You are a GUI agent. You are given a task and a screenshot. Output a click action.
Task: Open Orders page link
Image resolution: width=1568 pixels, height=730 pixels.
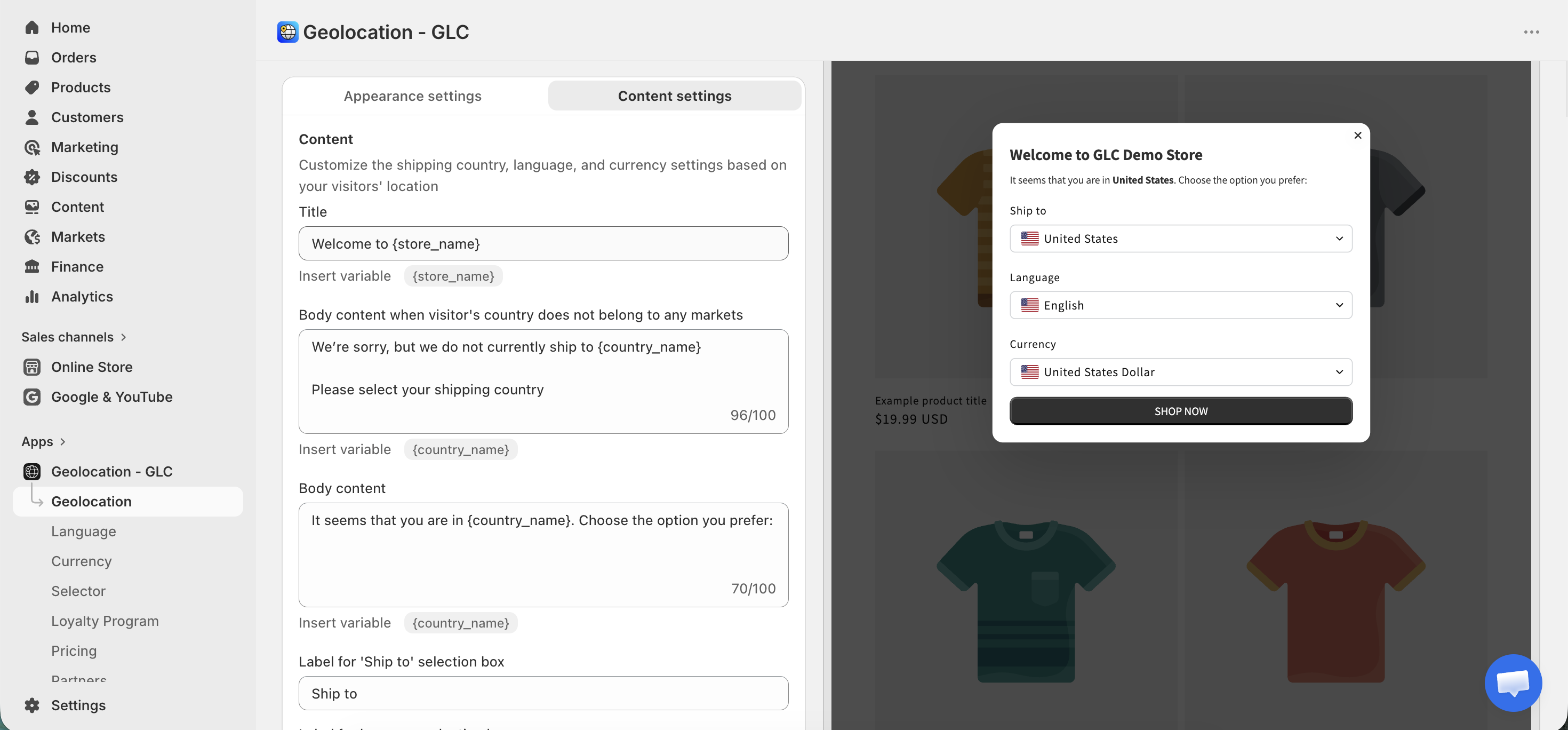(74, 57)
